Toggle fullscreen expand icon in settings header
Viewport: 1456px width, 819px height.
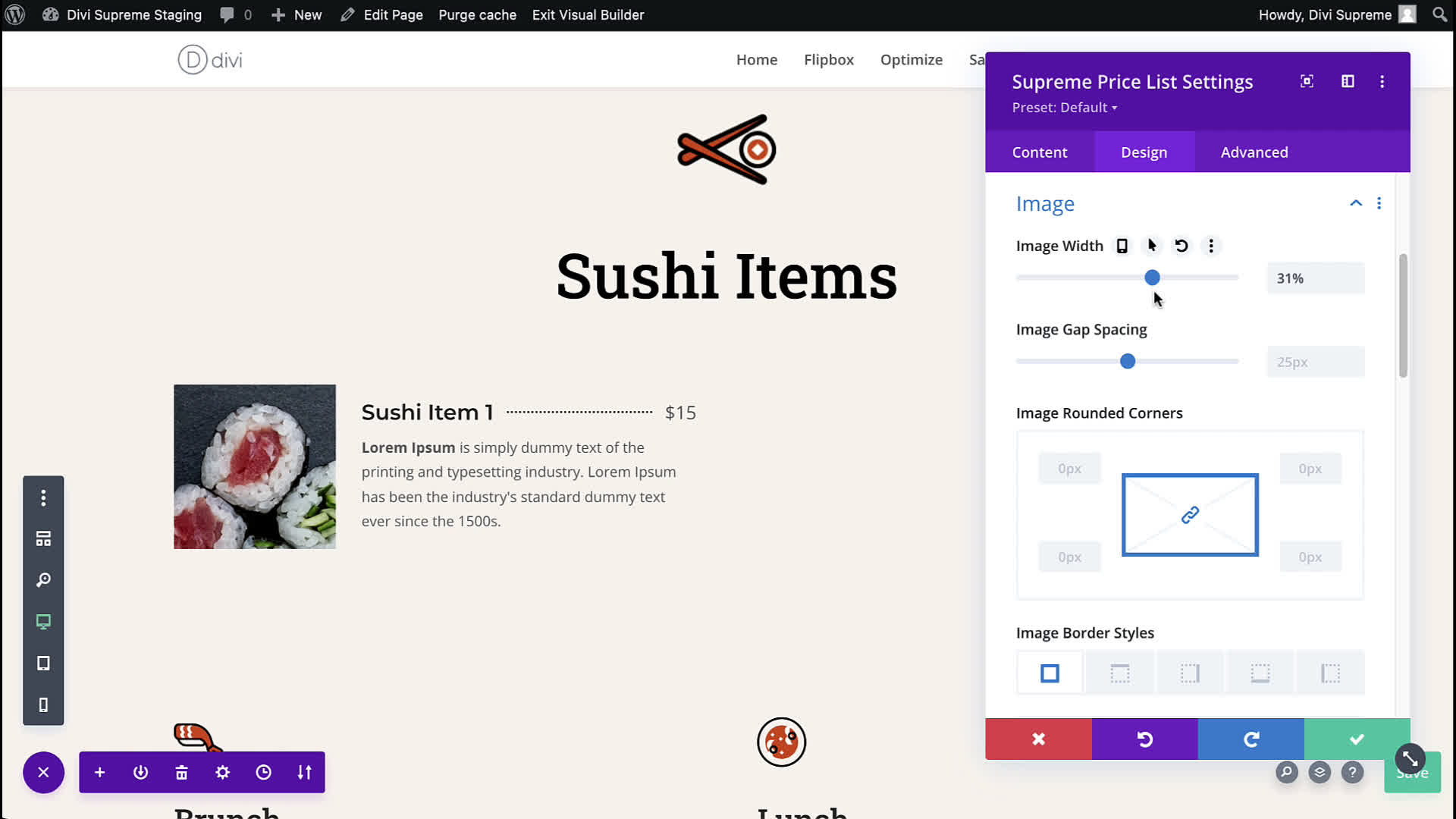click(x=1307, y=81)
